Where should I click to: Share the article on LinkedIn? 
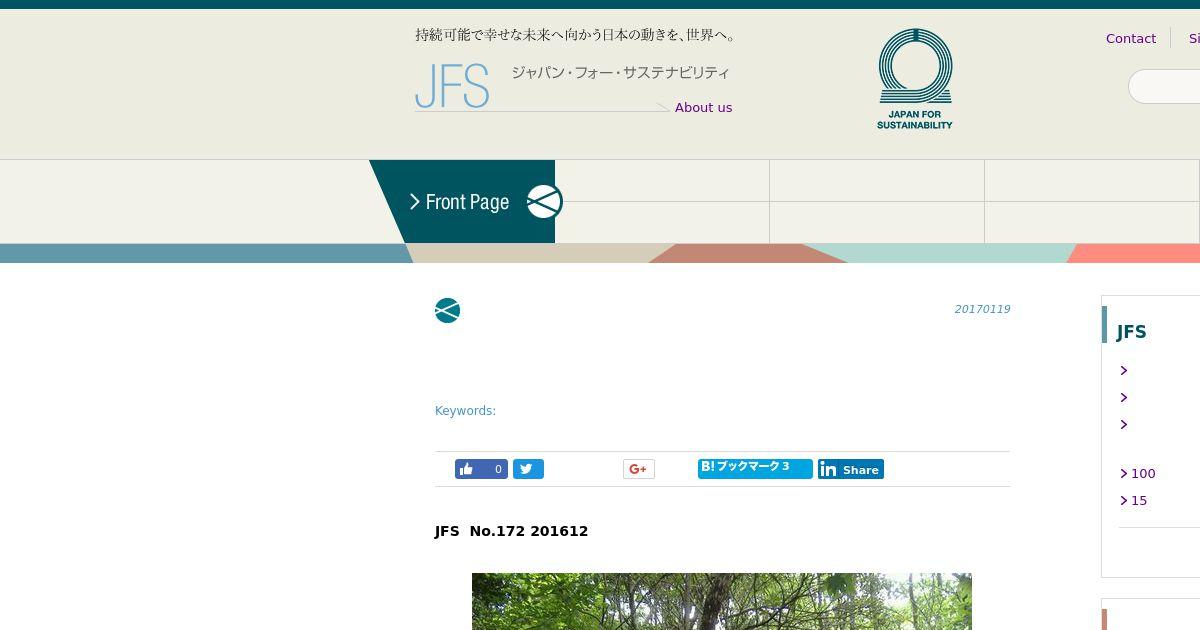coord(850,469)
